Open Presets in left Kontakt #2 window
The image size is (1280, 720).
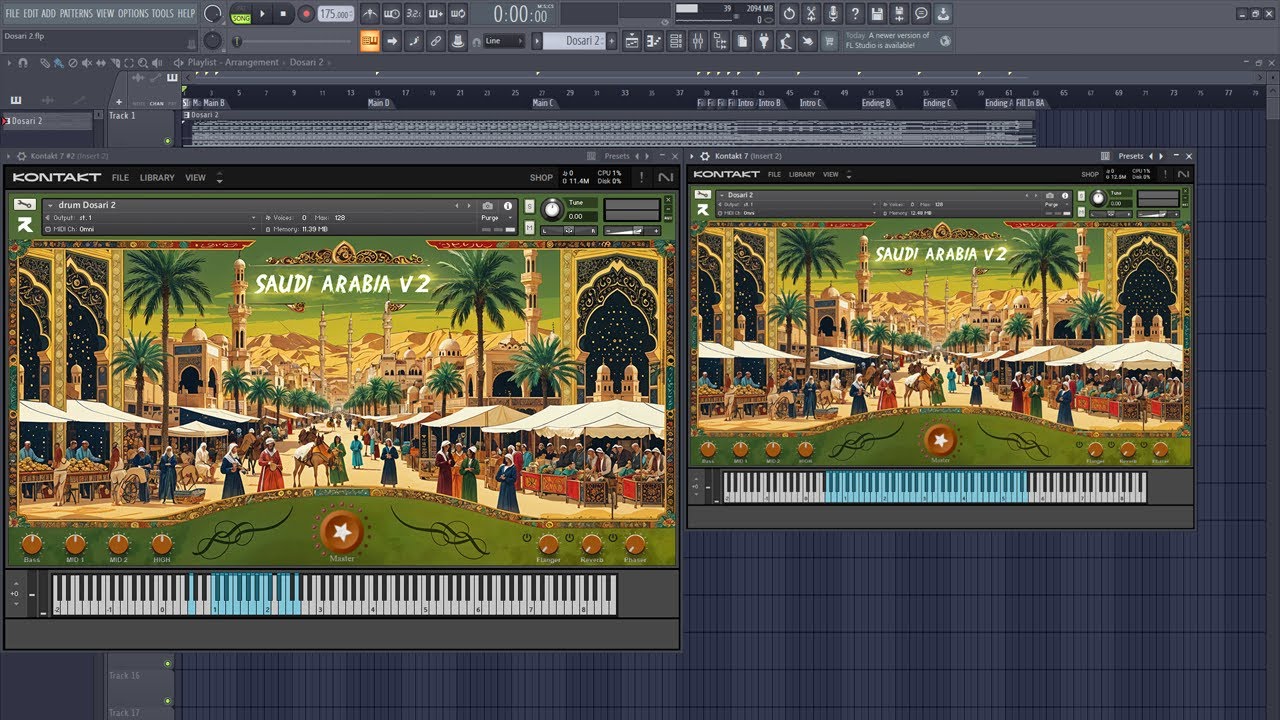617,156
